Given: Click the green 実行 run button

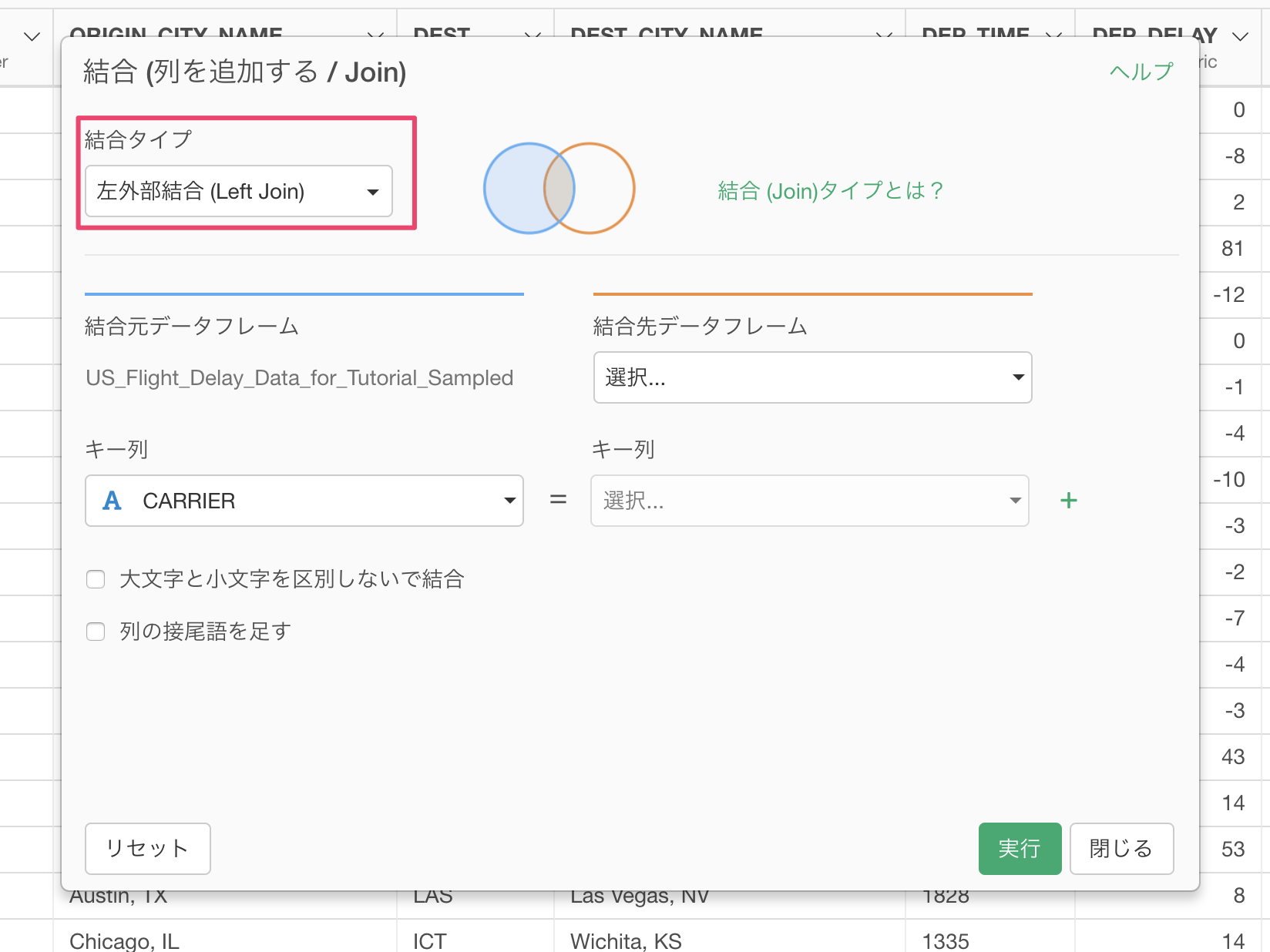Looking at the screenshot, I should (1020, 849).
